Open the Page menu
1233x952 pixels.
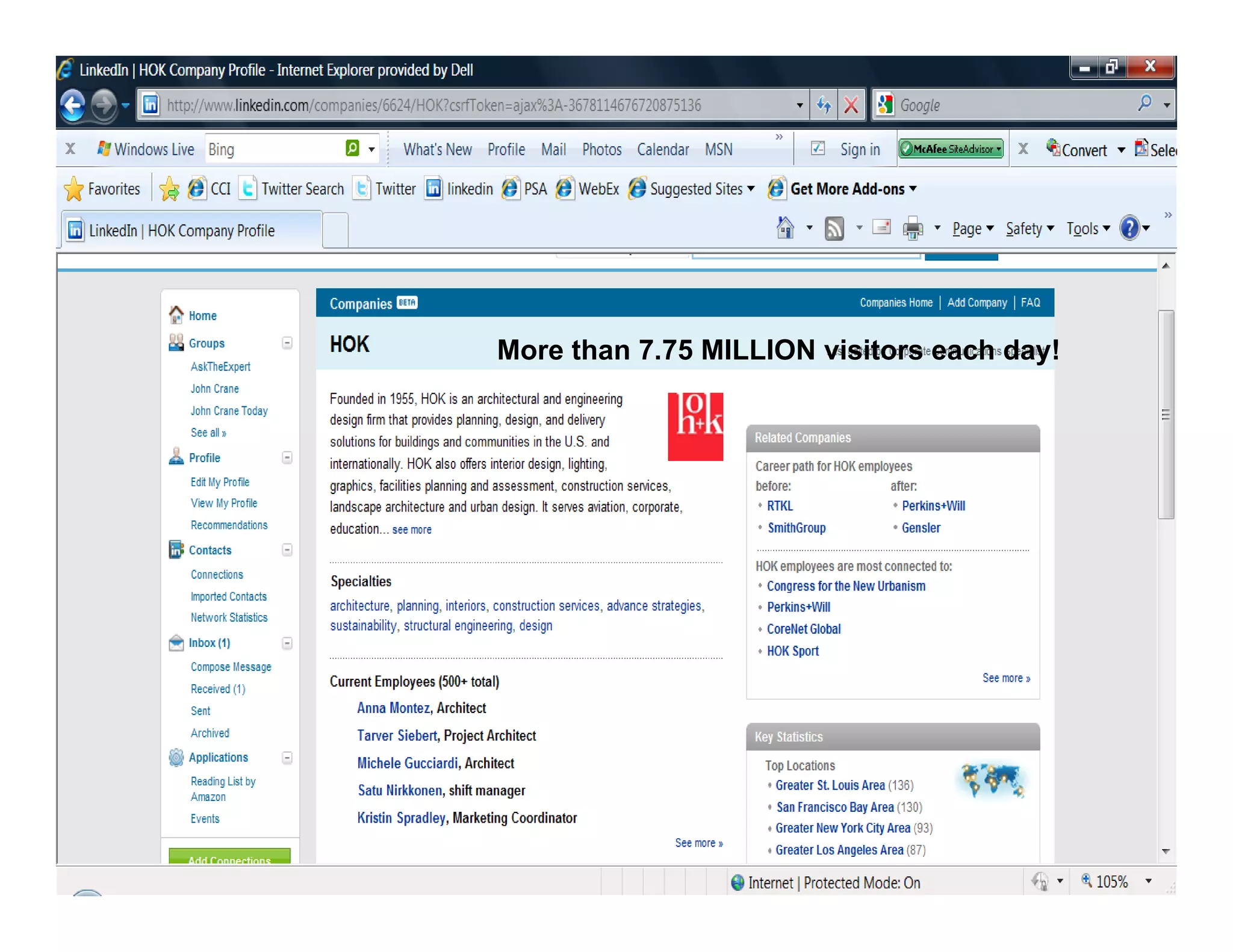[972, 229]
